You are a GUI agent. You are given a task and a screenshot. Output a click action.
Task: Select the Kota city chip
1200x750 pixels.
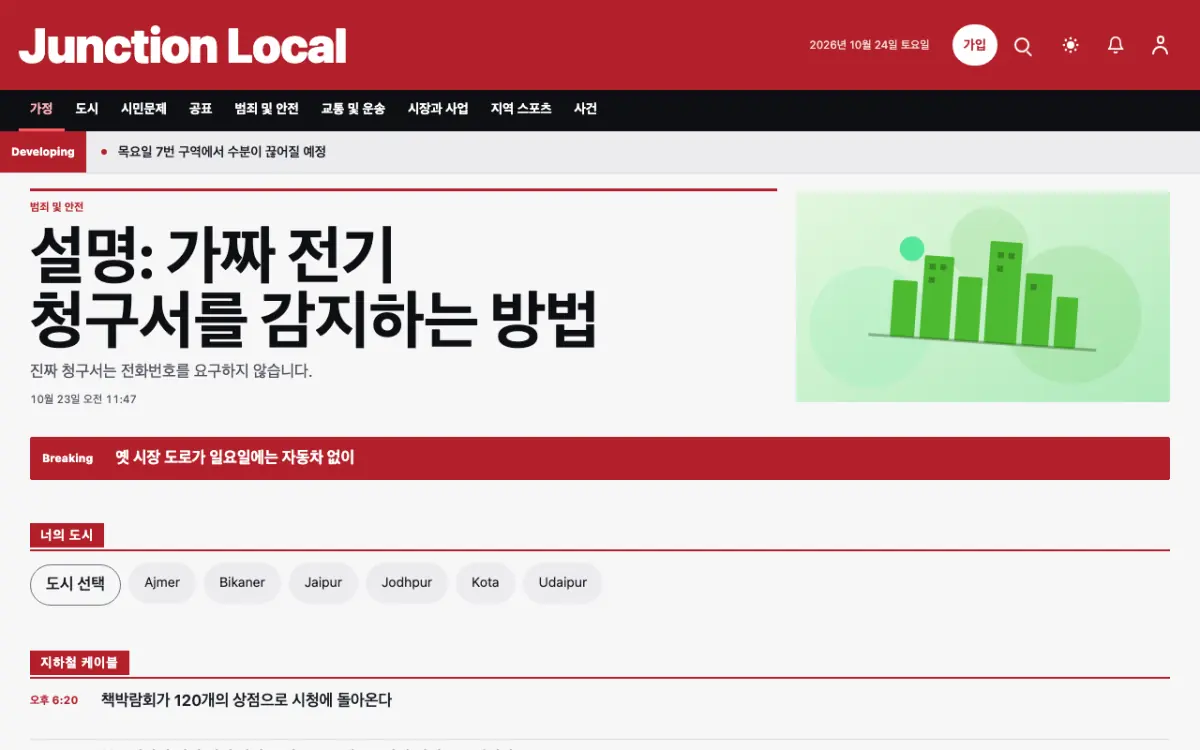point(485,583)
